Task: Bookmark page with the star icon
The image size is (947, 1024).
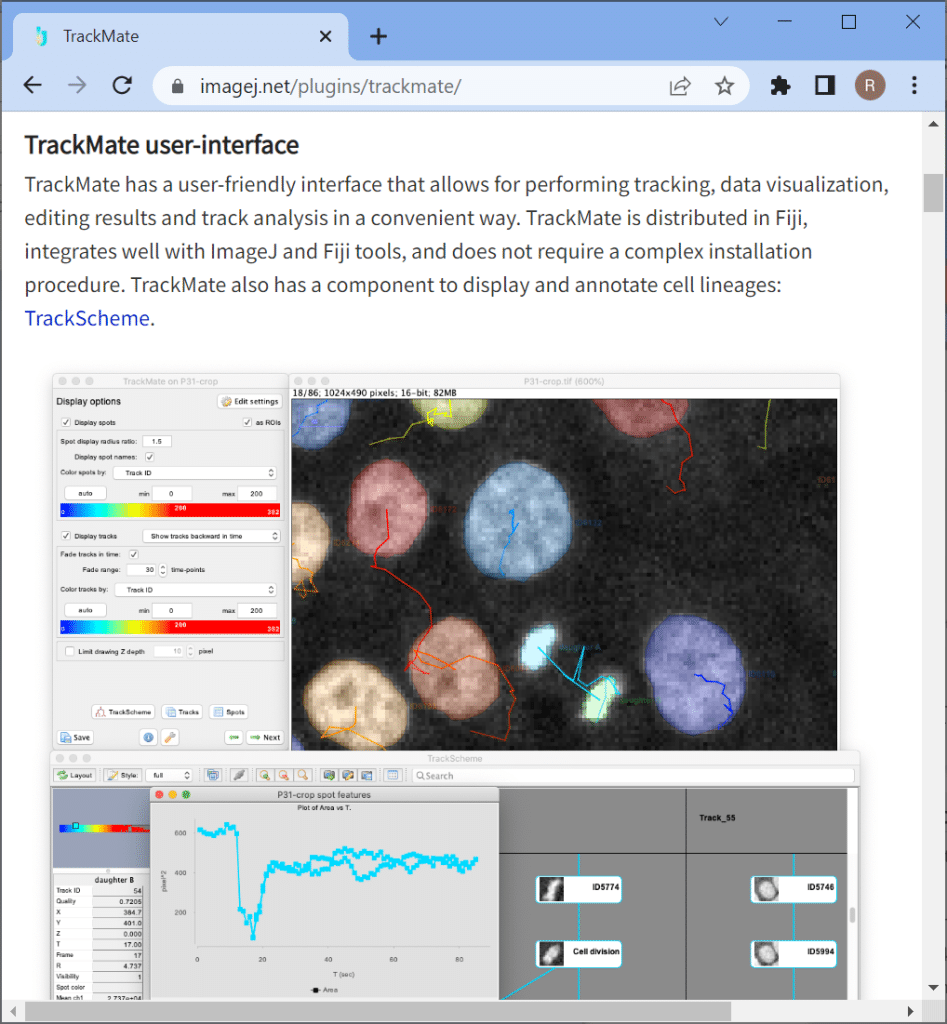Action: 724,86
